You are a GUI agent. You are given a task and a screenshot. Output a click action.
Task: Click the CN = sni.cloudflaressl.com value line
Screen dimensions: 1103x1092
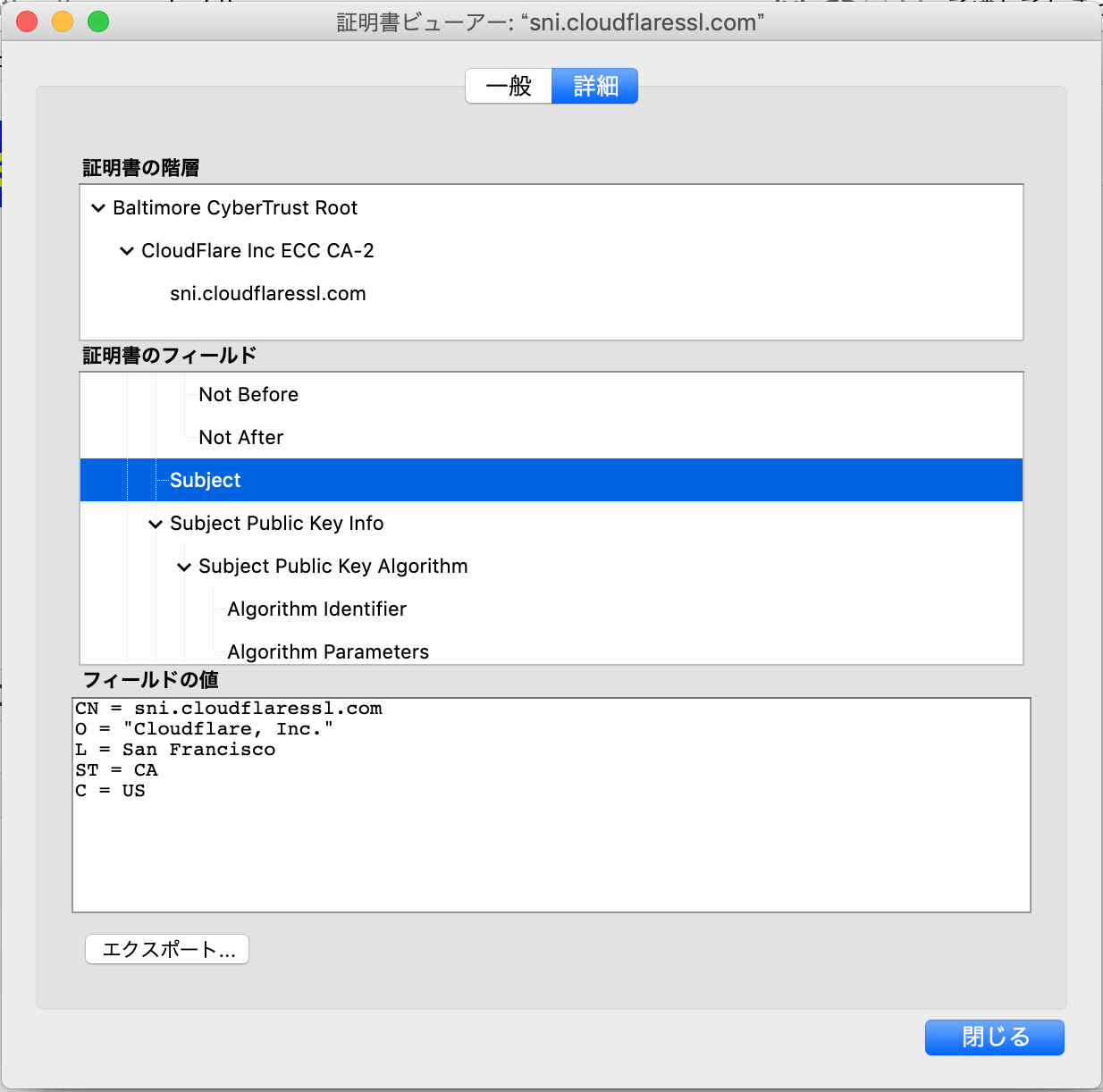coord(229,709)
